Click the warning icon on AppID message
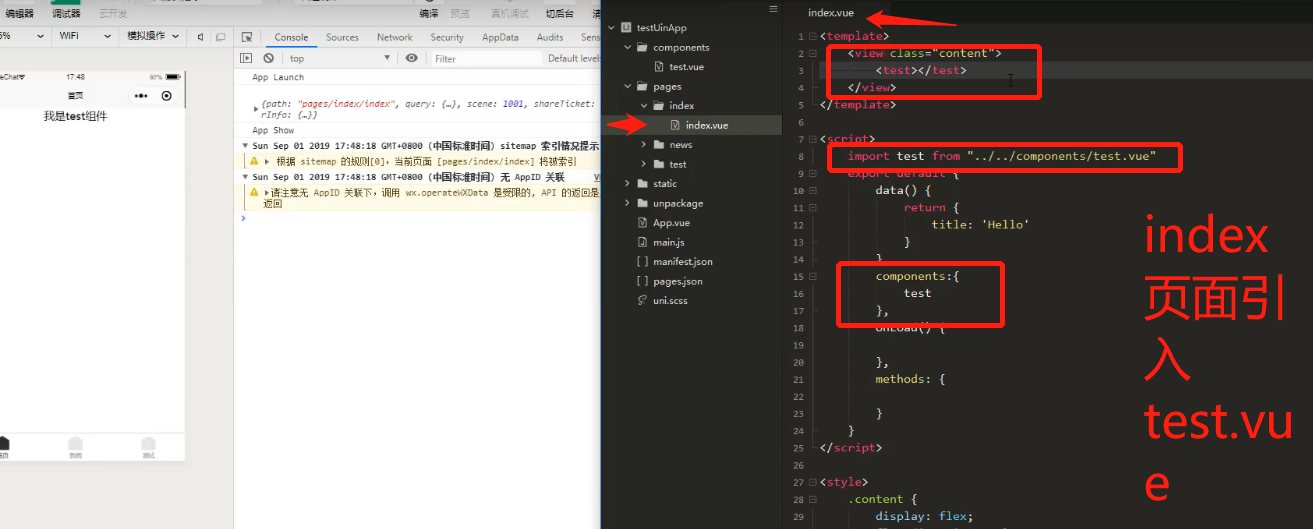 tap(254, 192)
